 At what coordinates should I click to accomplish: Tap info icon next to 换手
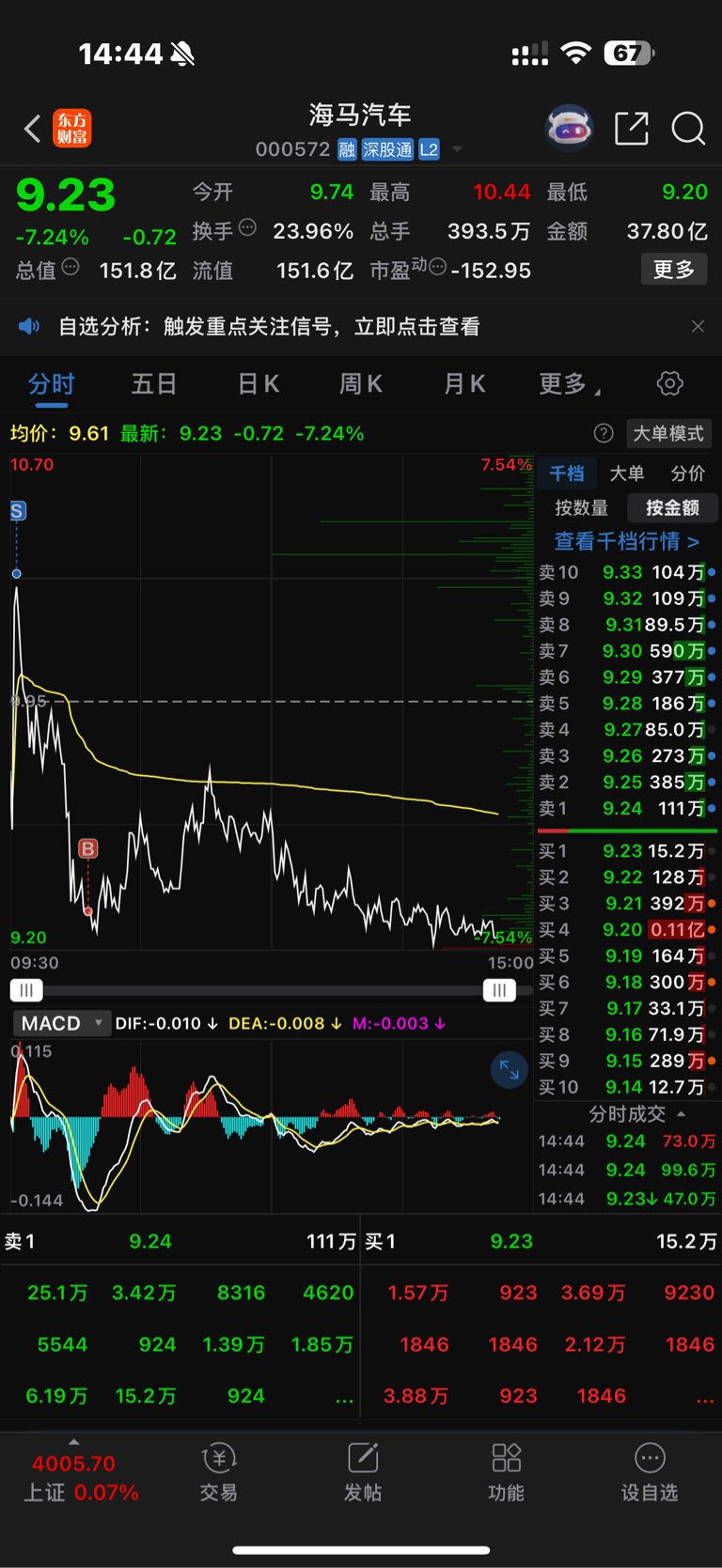pyautogui.click(x=247, y=226)
